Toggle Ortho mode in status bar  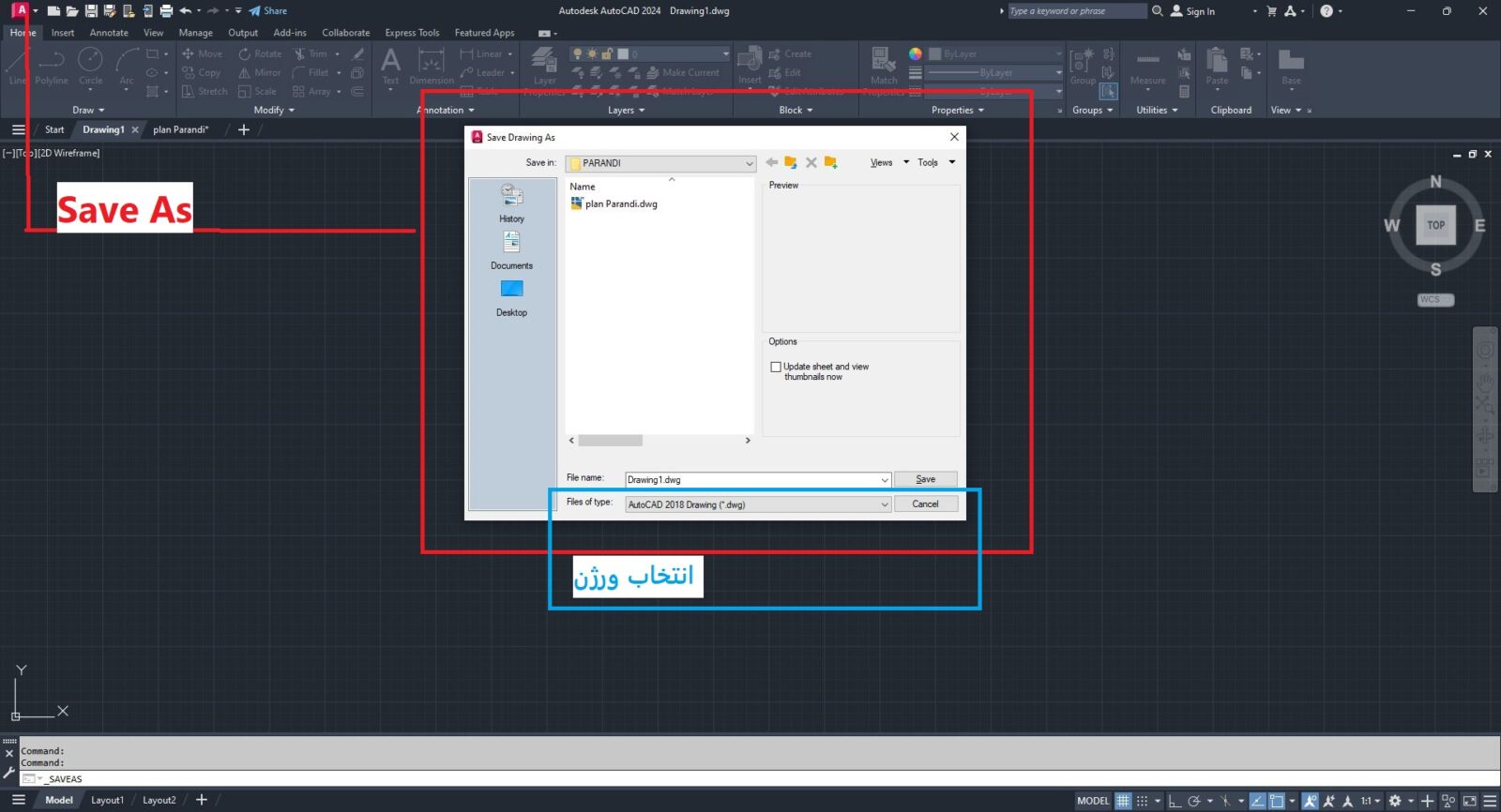pyautogui.click(x=1175, y=801)
